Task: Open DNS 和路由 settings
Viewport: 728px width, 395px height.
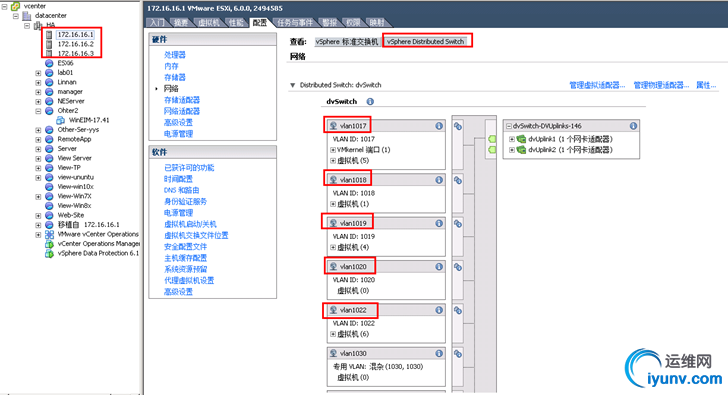Action: coord(182,190)
